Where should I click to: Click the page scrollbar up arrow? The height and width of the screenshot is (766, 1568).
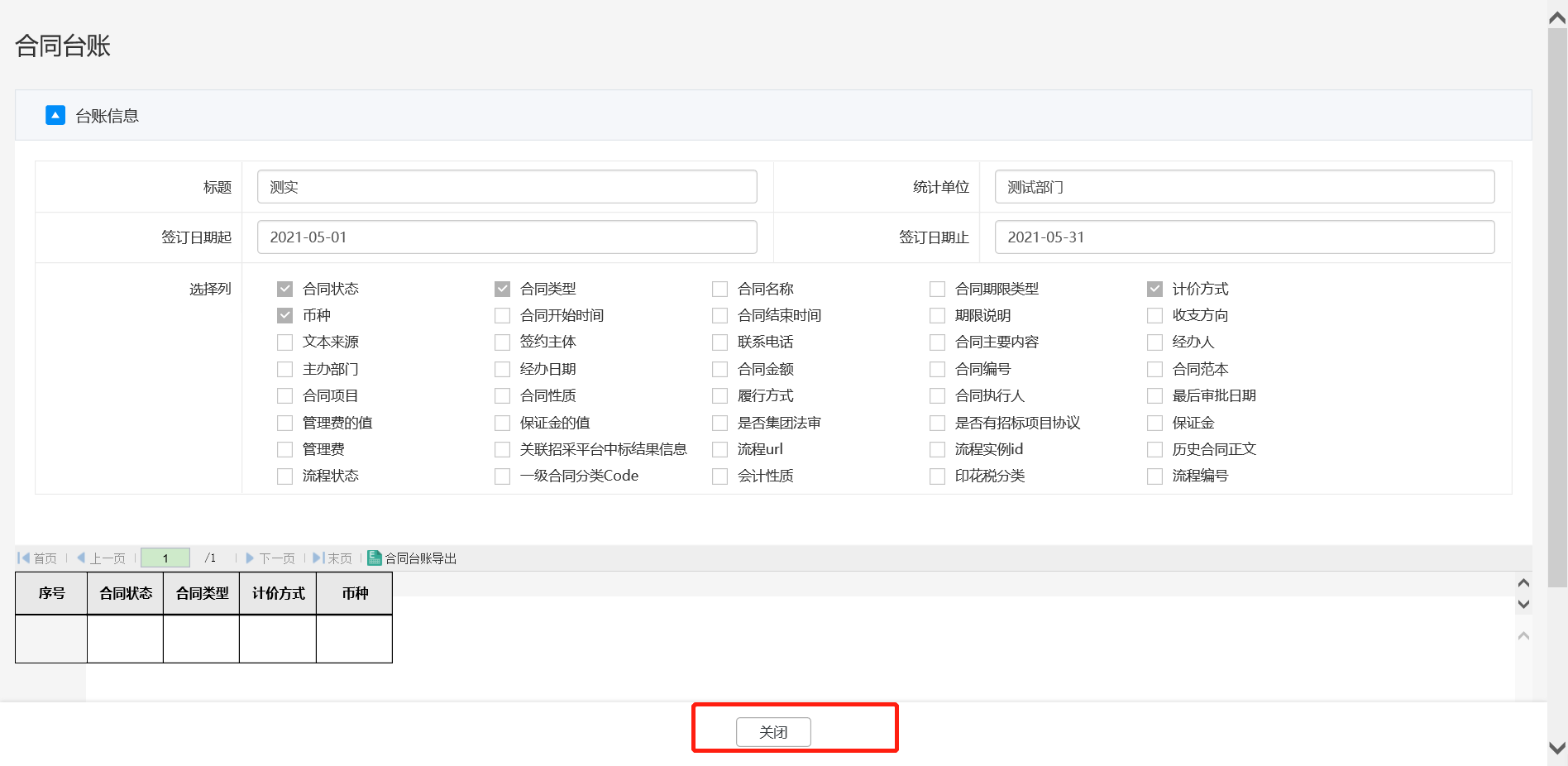[1557, 18]
